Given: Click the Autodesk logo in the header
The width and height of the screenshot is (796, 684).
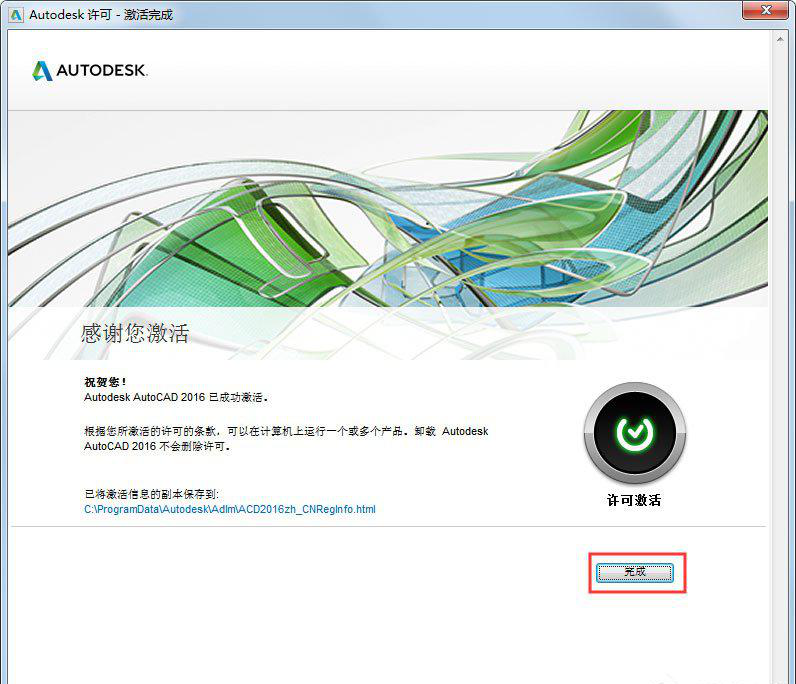Looking at the screenshot, I should tap(41, 71).
